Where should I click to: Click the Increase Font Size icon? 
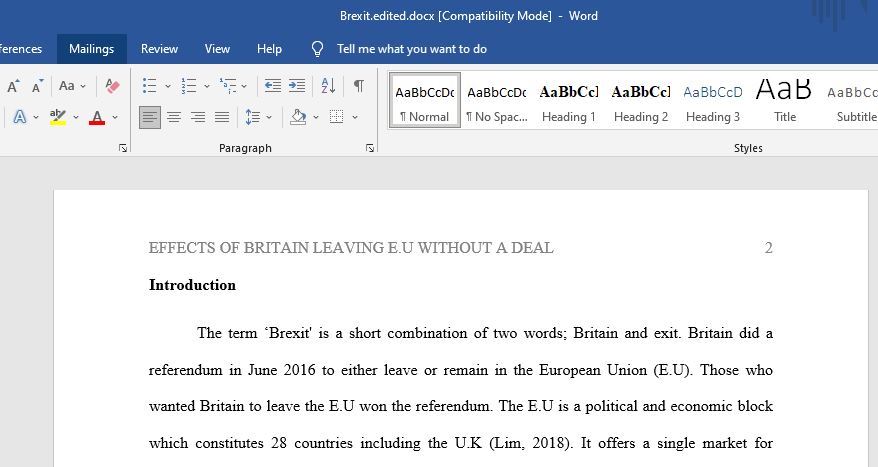click(x=13, y=86)
